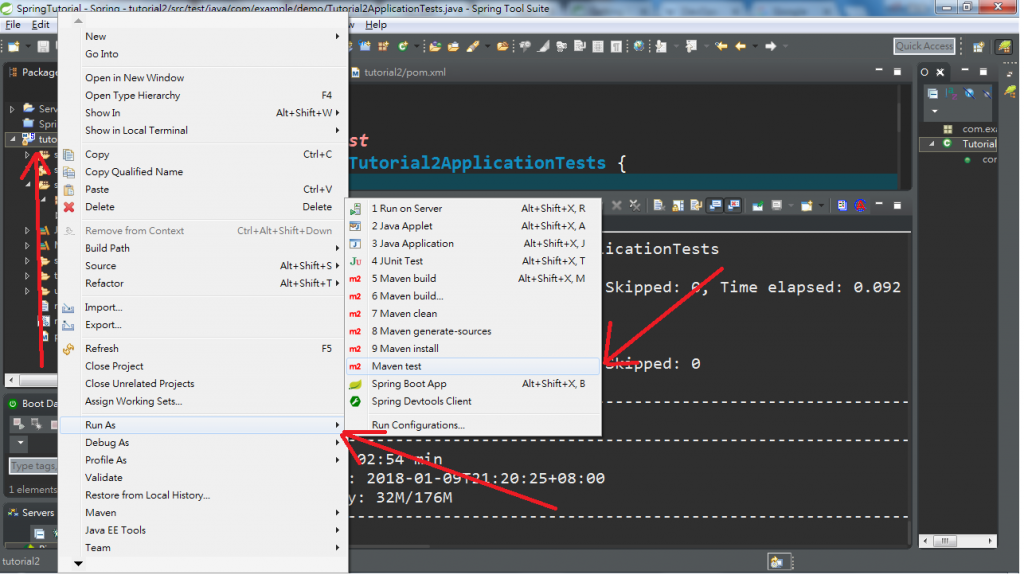
Task: Click Open Type Hierarchy
Action: point(203,95)
